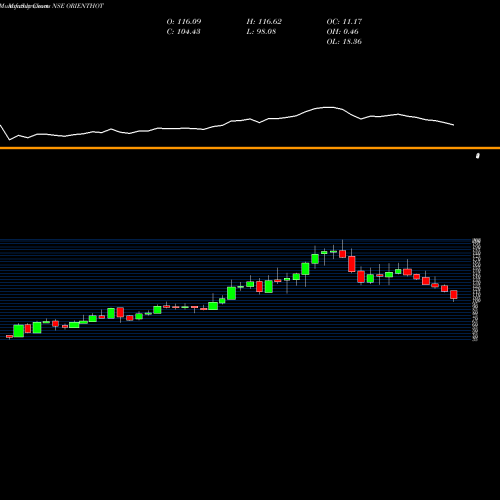
Task: Select the high value H: 116.62
Action: [x=264, y=22]
